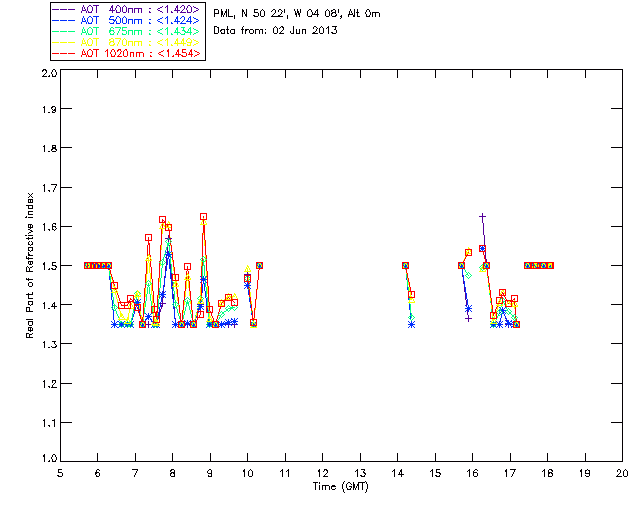Click the purple plus marker near 15.9 GMT at 1.36
Image resolution: width=640 pixels, height=512 pixels.
[469, 318]
